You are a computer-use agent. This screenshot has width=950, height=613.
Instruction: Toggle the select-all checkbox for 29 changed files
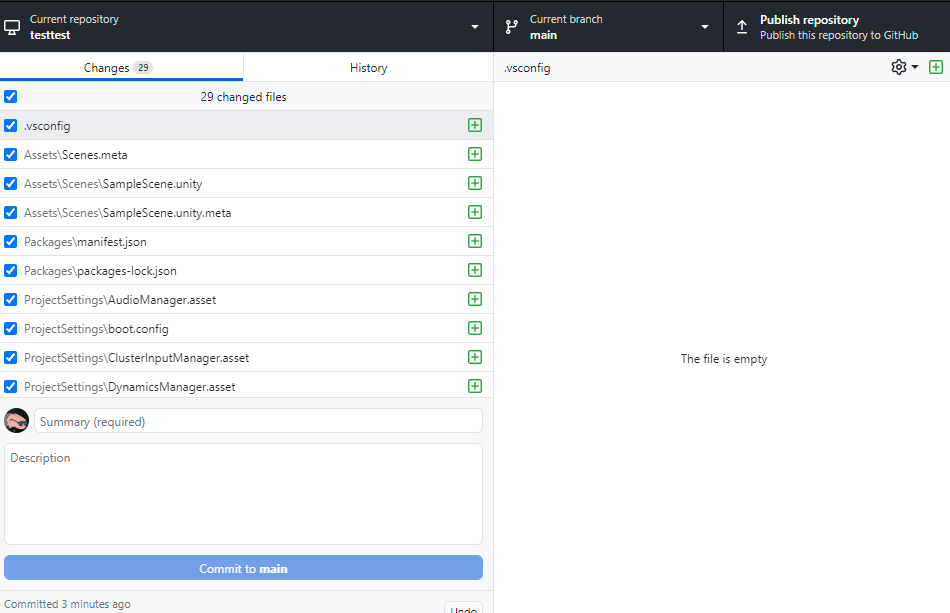click(10, 96)
